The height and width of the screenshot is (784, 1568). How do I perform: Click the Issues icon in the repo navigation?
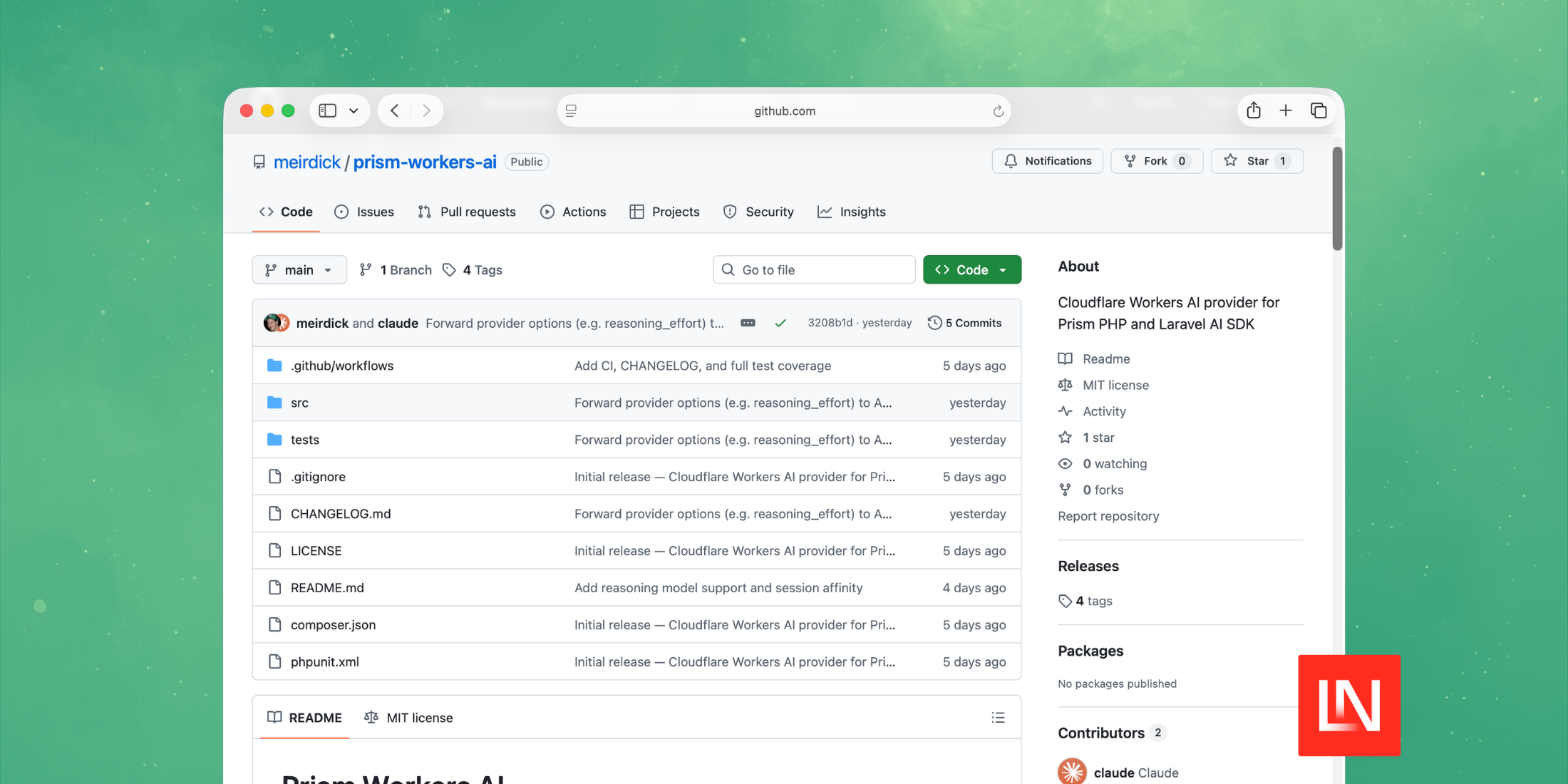coord(342,212)
